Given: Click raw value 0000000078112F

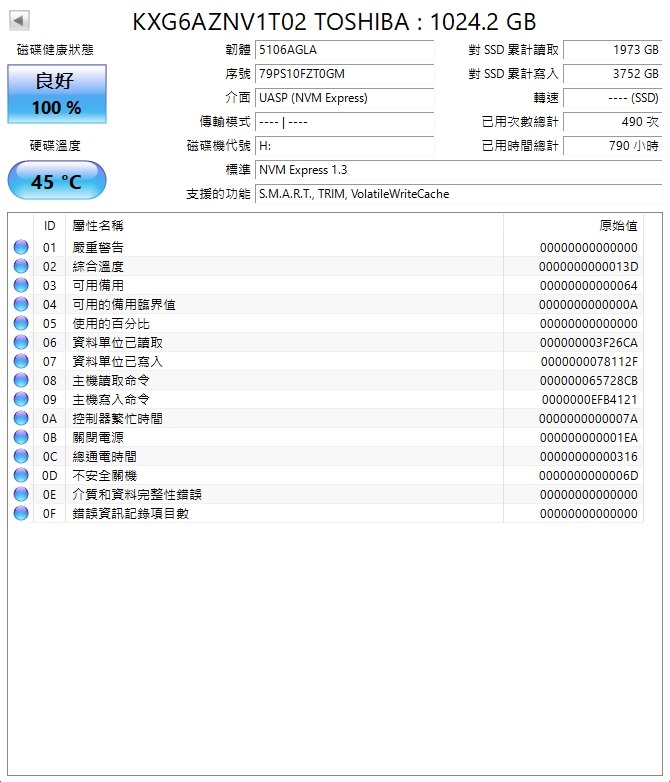Looking at the screenshot, I should point(589,362).
